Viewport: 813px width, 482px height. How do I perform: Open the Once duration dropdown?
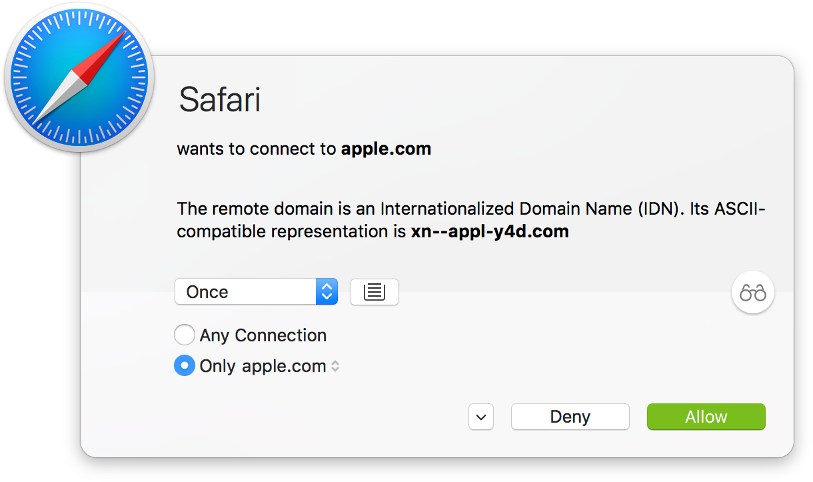(x=256, y=292)
